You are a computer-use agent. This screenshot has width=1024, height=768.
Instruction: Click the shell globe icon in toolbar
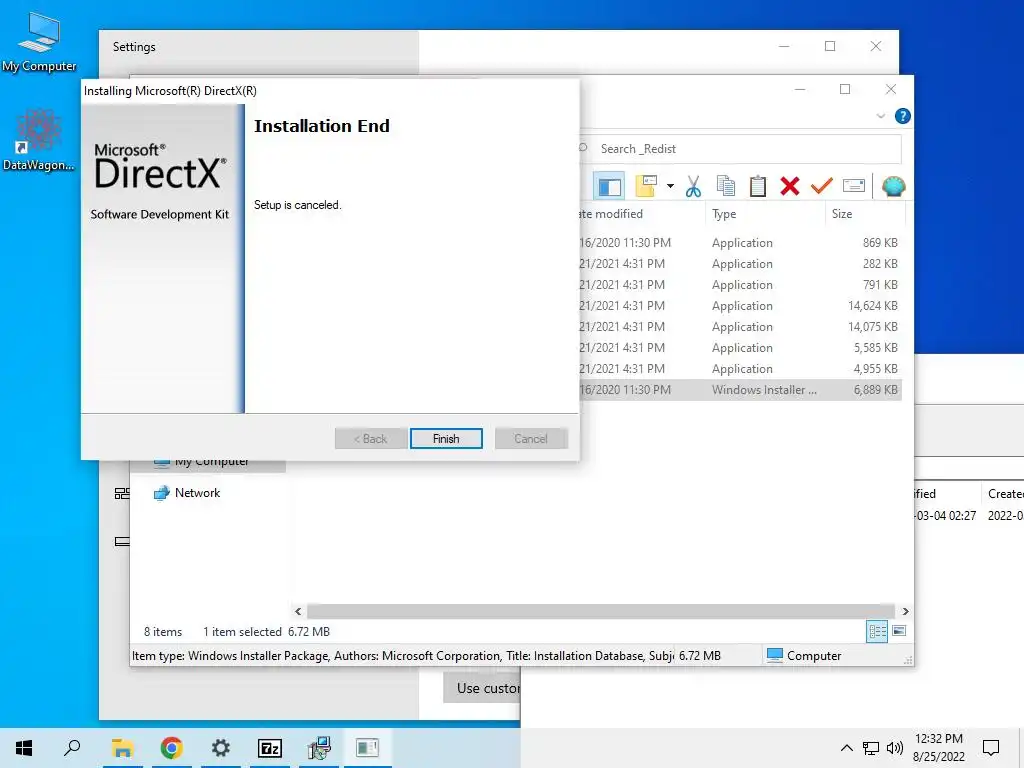point(893,187)
